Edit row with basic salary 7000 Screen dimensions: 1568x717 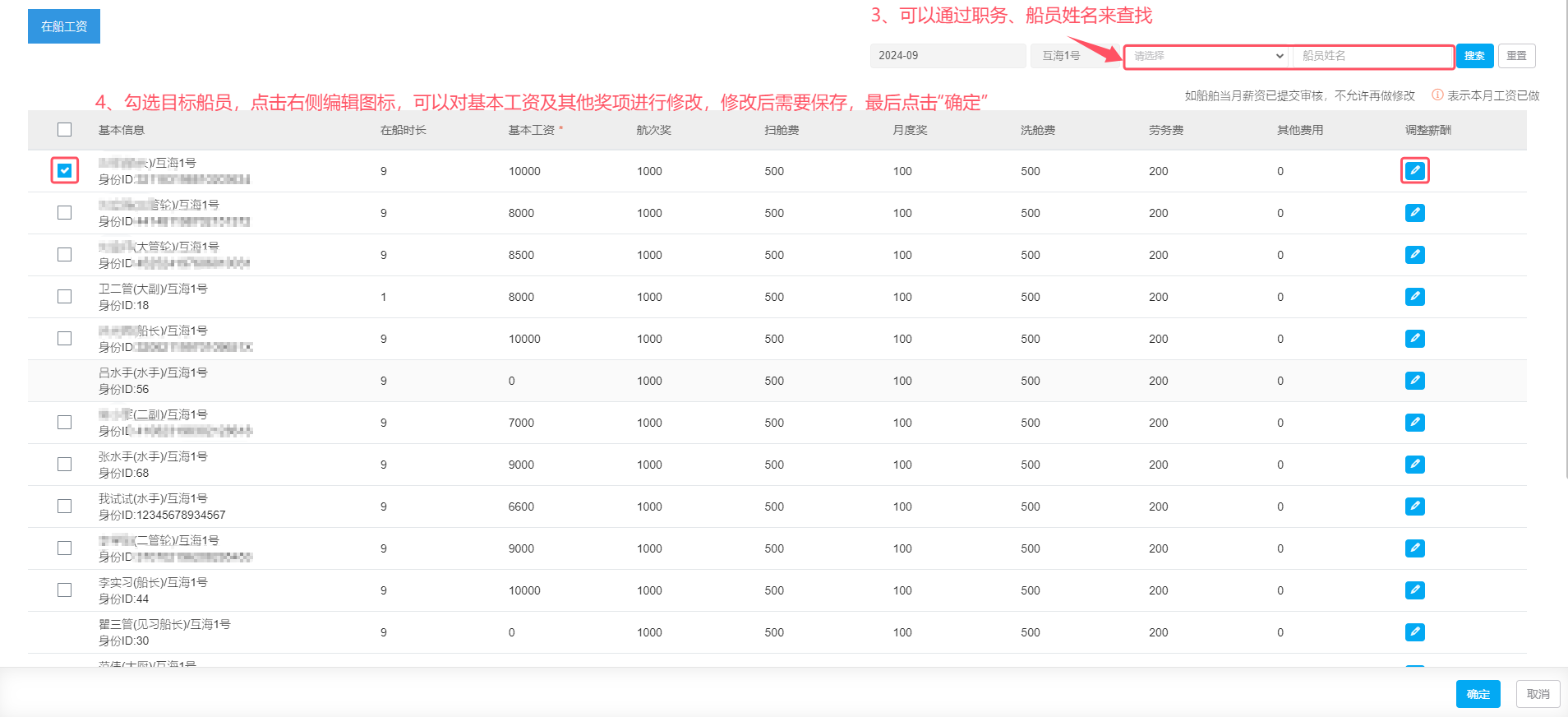pyautogui.click(x=1414, y=423)
